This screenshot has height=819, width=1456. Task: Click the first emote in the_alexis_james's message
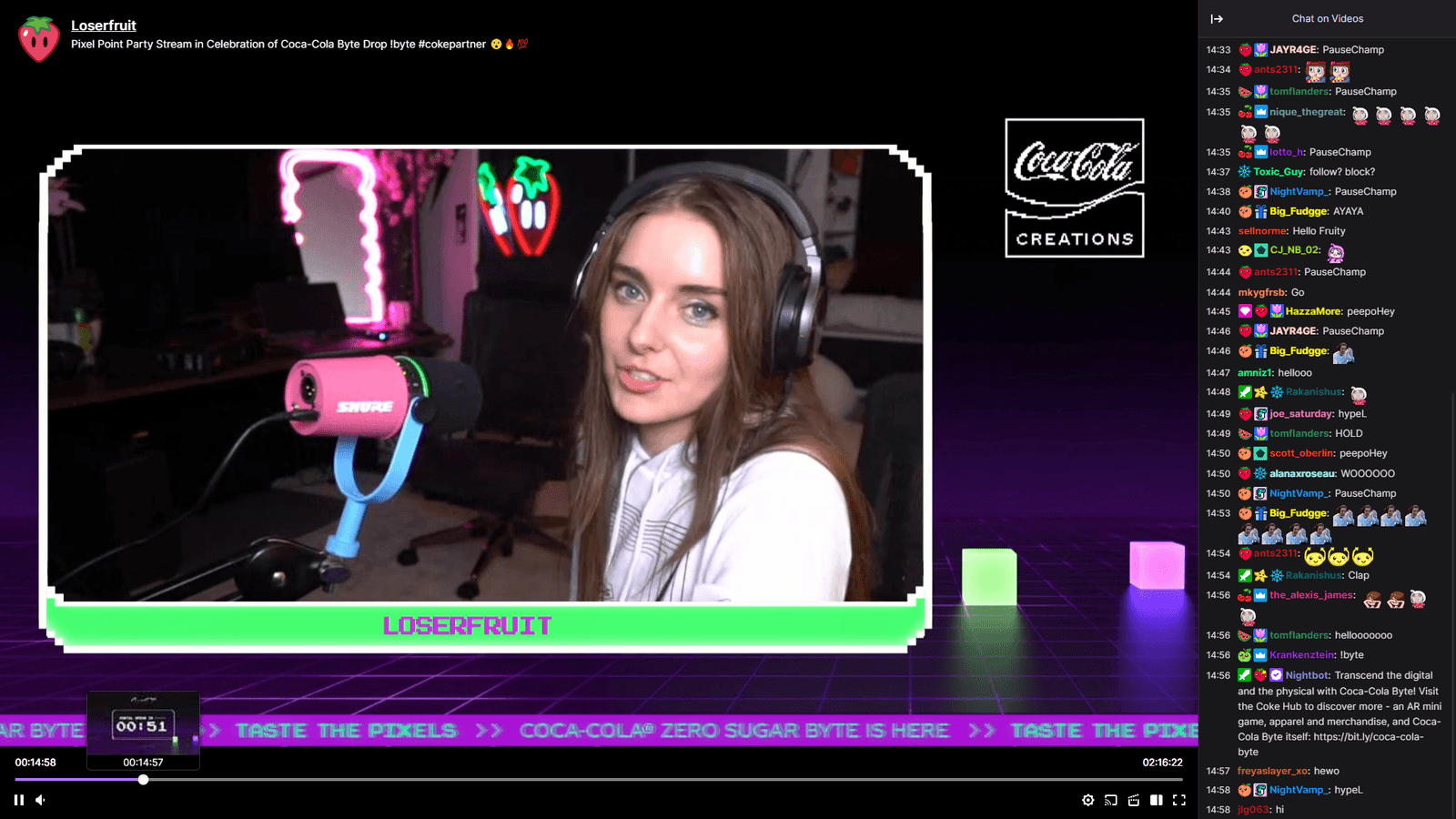1372,599
